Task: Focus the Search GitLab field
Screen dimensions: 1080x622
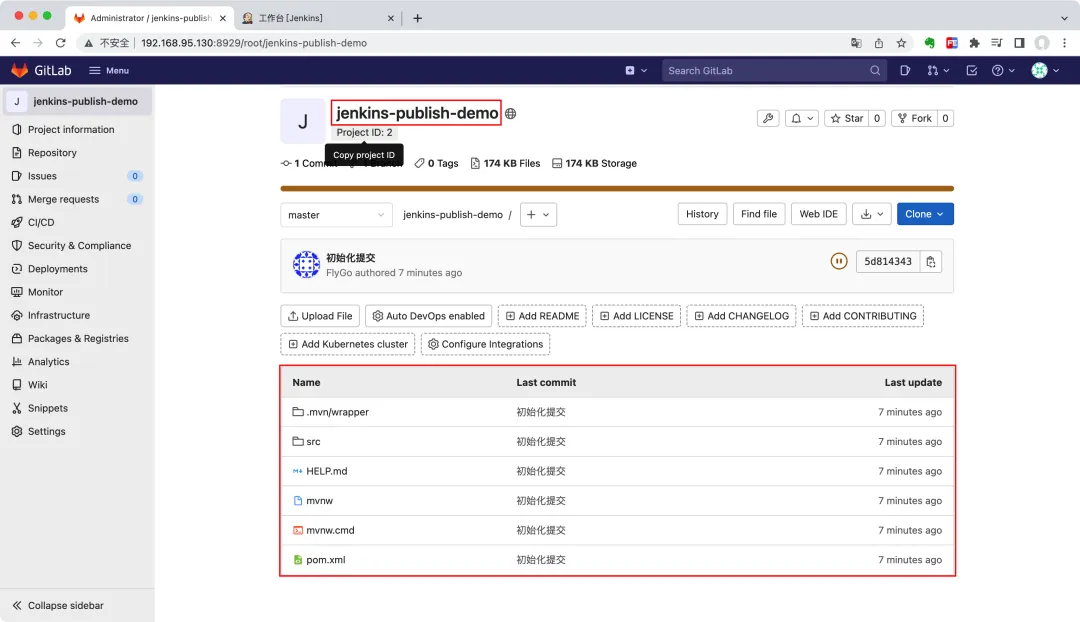Action: tap(773, 70)
